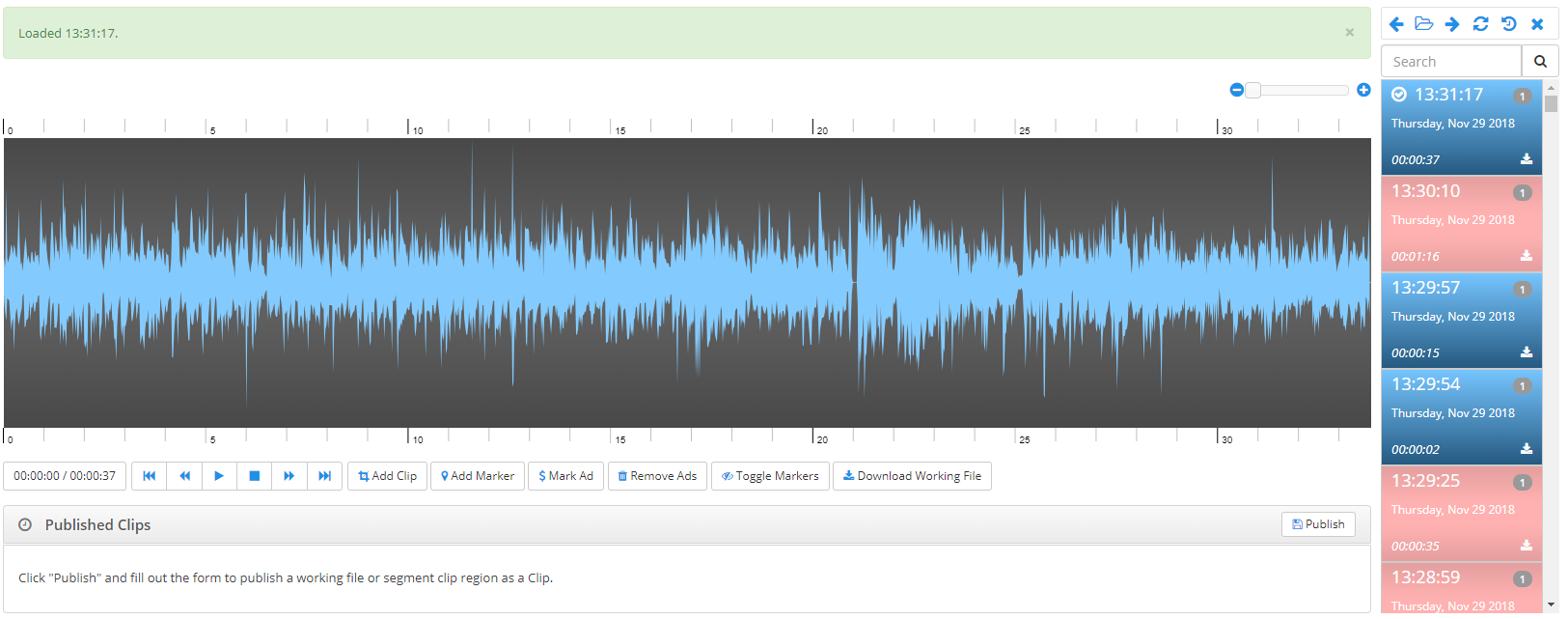Skip to end of audio

[325, 476]
